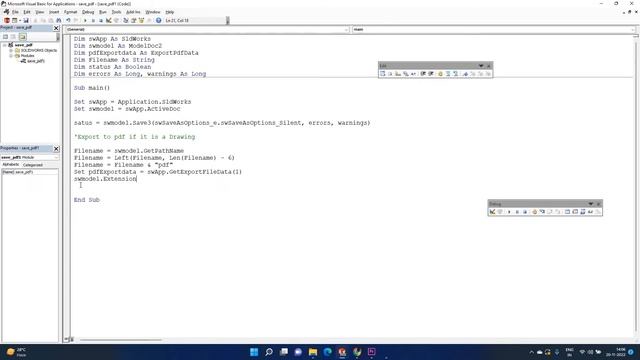
Task: Open Properties Window from Standard toolbar
Action: pos(133,20)
